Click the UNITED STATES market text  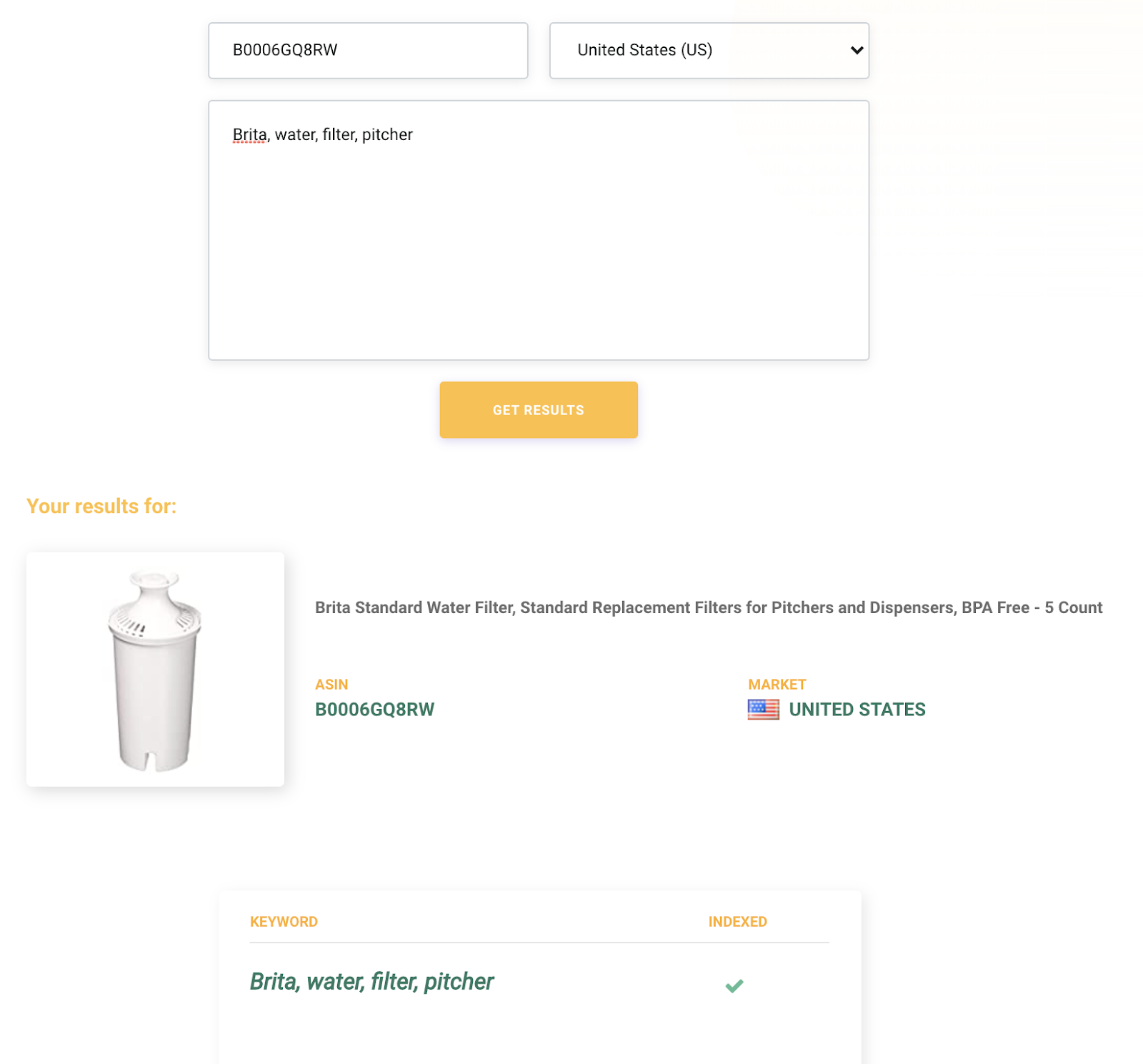(857, 710)
